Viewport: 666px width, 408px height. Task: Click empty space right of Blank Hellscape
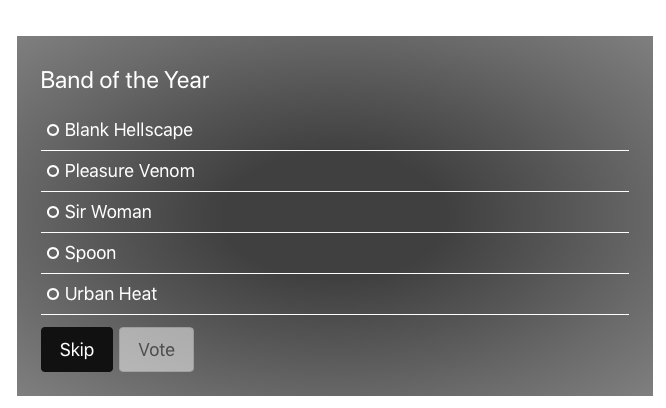coord(420,130)
